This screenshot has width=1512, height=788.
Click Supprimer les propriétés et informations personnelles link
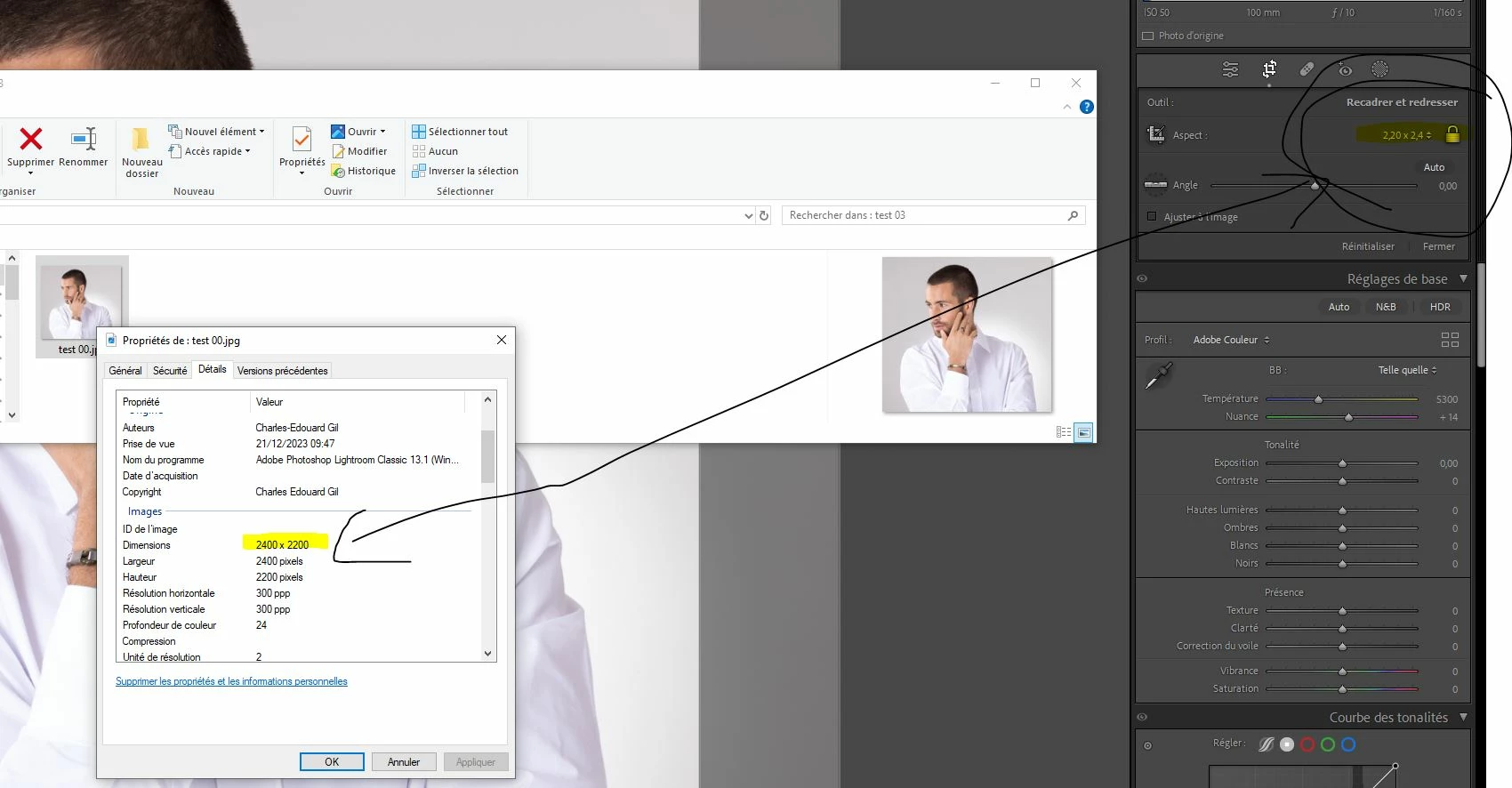tap(231, 681)
